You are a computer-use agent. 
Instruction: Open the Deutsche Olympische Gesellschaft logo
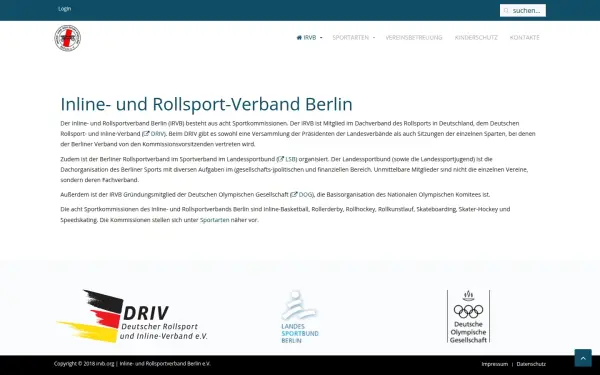[x=468, y=316]
